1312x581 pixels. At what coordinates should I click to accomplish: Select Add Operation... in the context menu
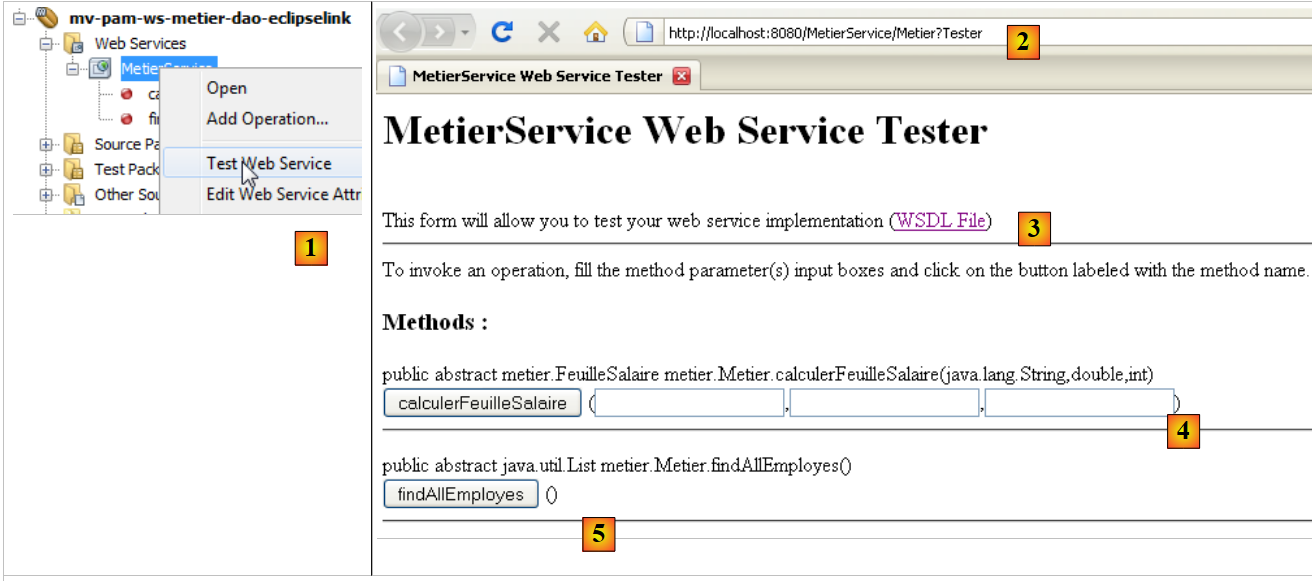(x=267, y=119)
